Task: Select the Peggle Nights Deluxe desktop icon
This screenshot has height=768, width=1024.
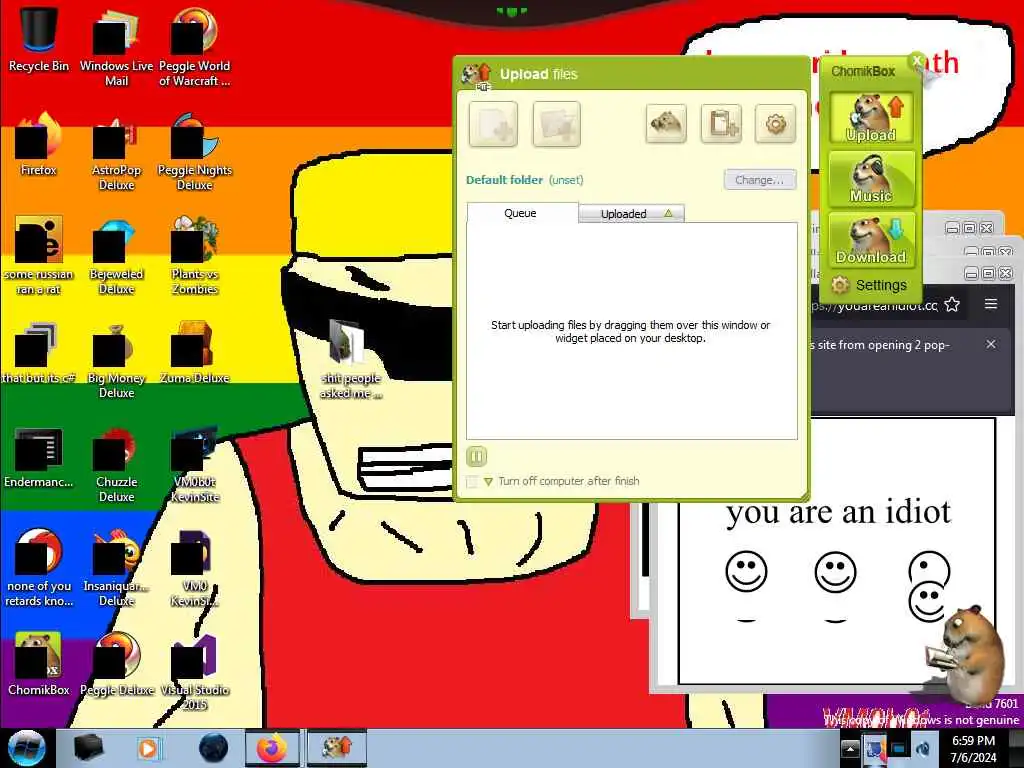Action: click(194, 152)
